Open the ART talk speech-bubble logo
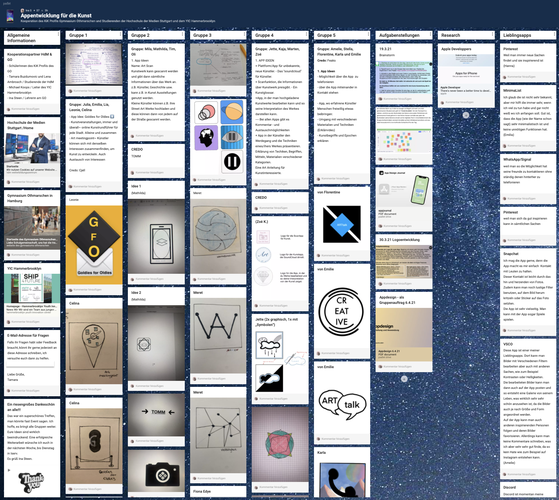559x500 pixels. 342,404
